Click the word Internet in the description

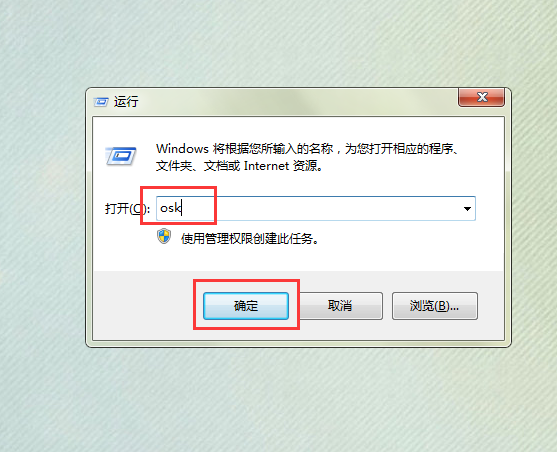coord(266,166)
